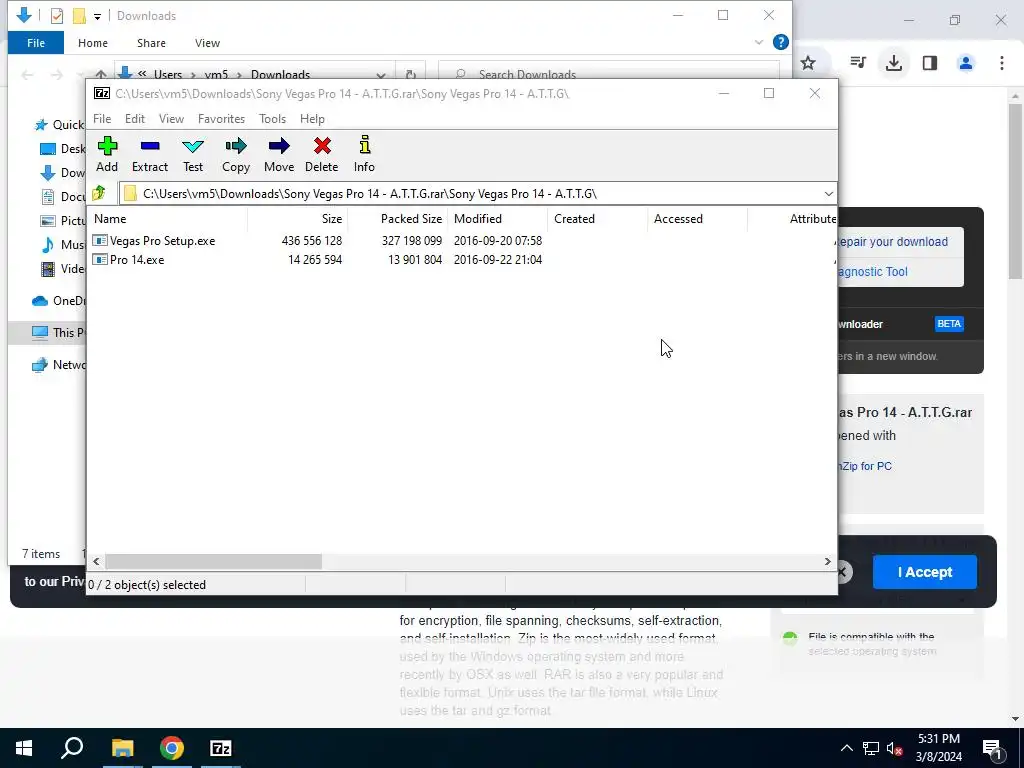This screenshot has height=768, width=1024.
Task: Sort by the Accessed column
Action: (x=697, y=219)
